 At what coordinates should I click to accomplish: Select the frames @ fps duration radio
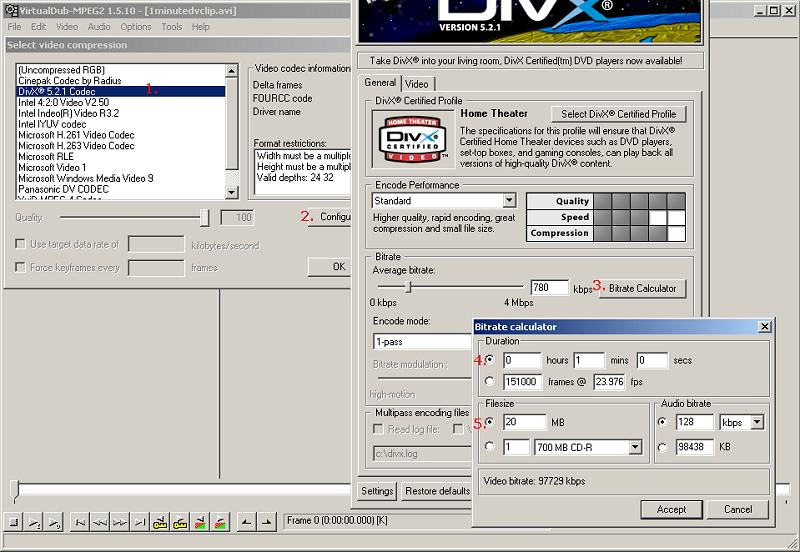pos(490,381)
